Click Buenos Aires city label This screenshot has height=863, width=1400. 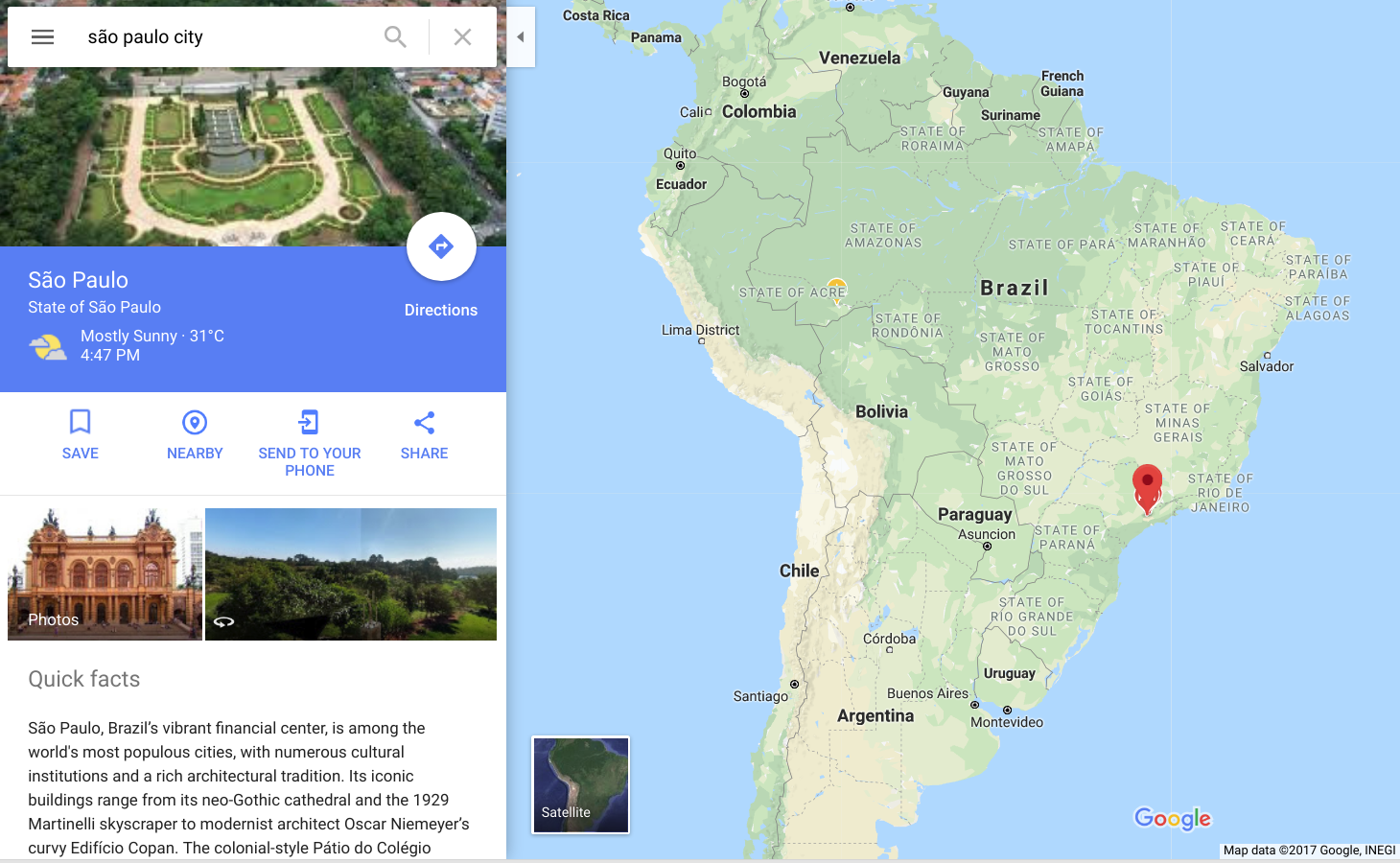pos(927,693)
